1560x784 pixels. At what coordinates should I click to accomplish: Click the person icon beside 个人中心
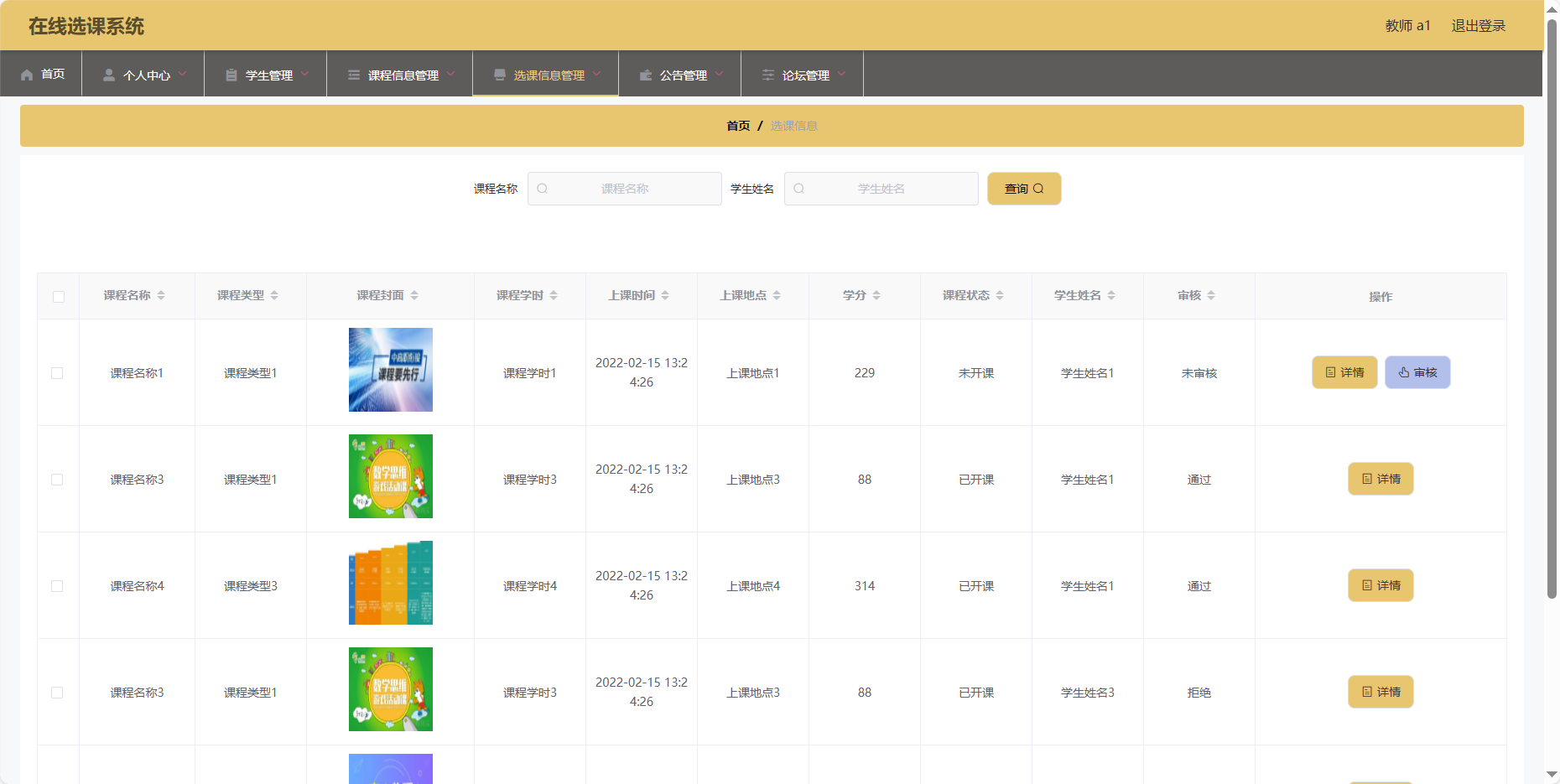point(109,75)
